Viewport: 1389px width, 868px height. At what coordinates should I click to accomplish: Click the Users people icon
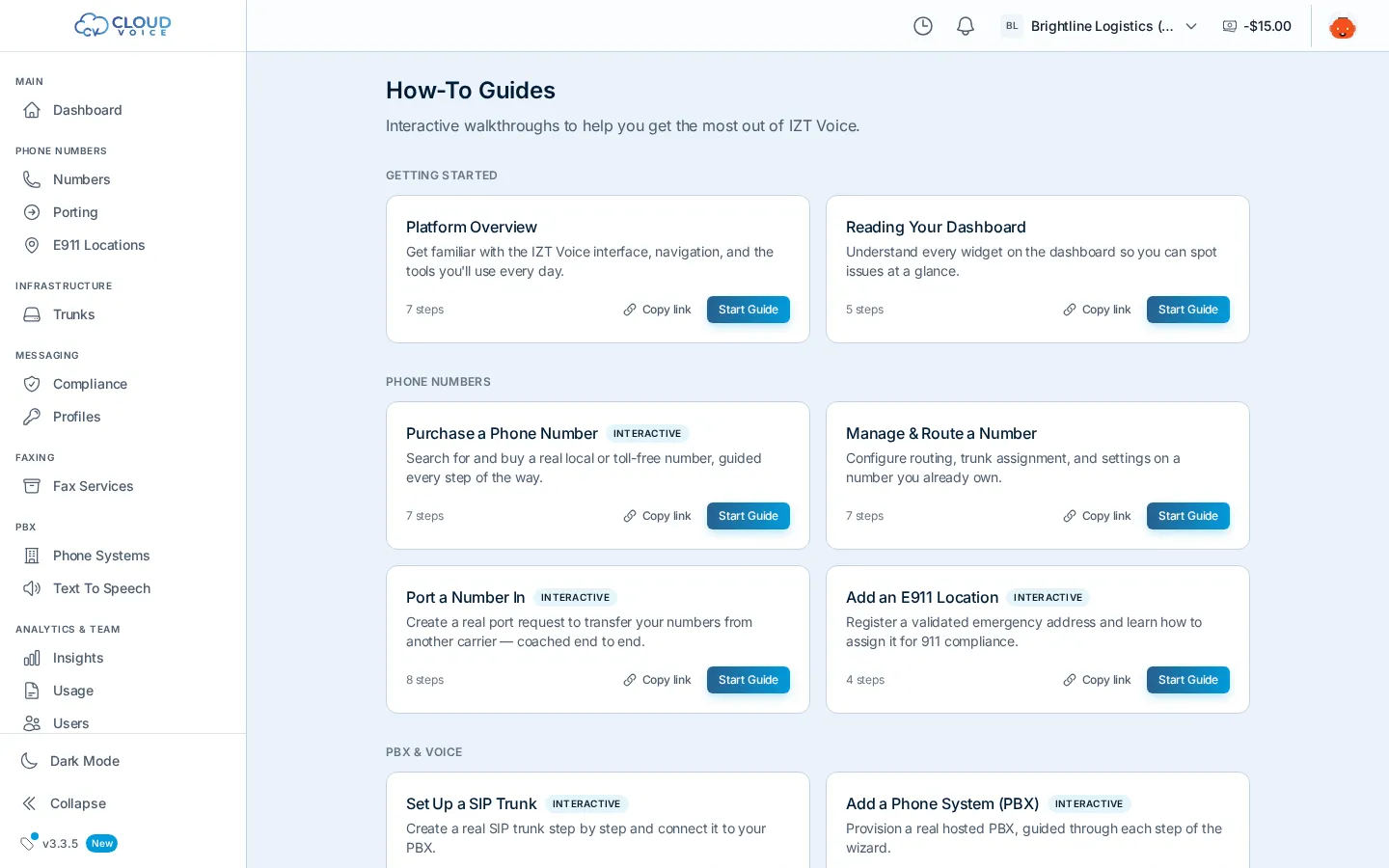(32, 723)
